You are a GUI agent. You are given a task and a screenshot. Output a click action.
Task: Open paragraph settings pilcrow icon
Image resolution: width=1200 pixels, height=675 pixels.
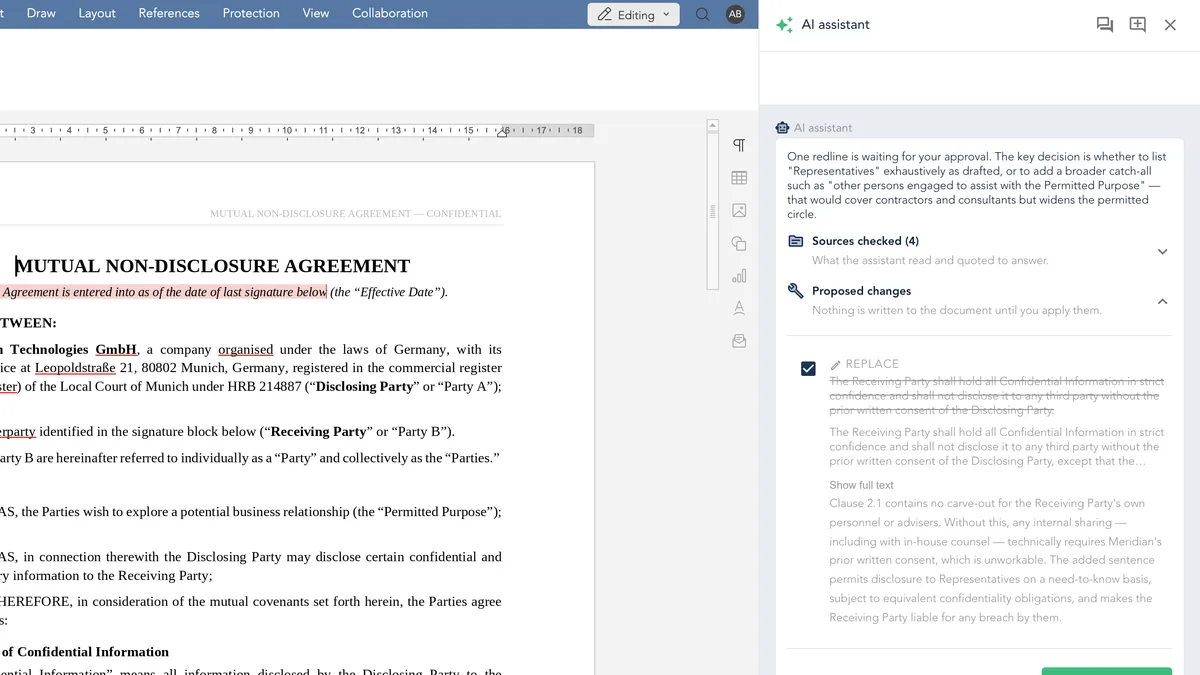tap(739, 145)
